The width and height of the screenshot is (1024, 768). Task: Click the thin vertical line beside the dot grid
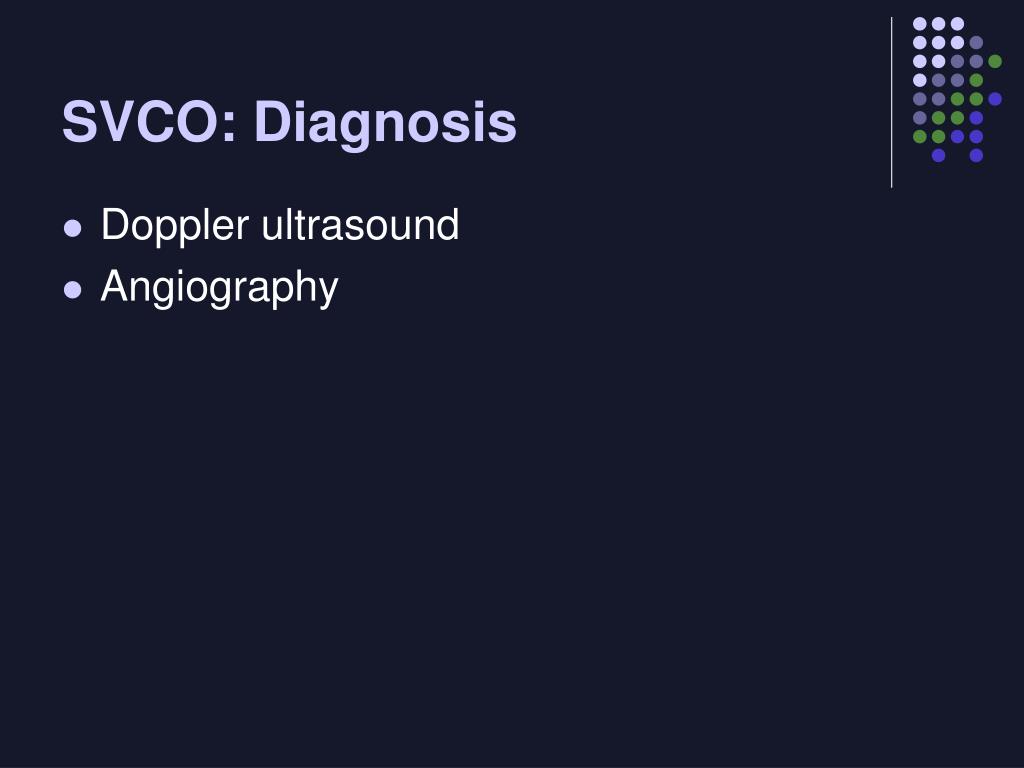(891, 103)
